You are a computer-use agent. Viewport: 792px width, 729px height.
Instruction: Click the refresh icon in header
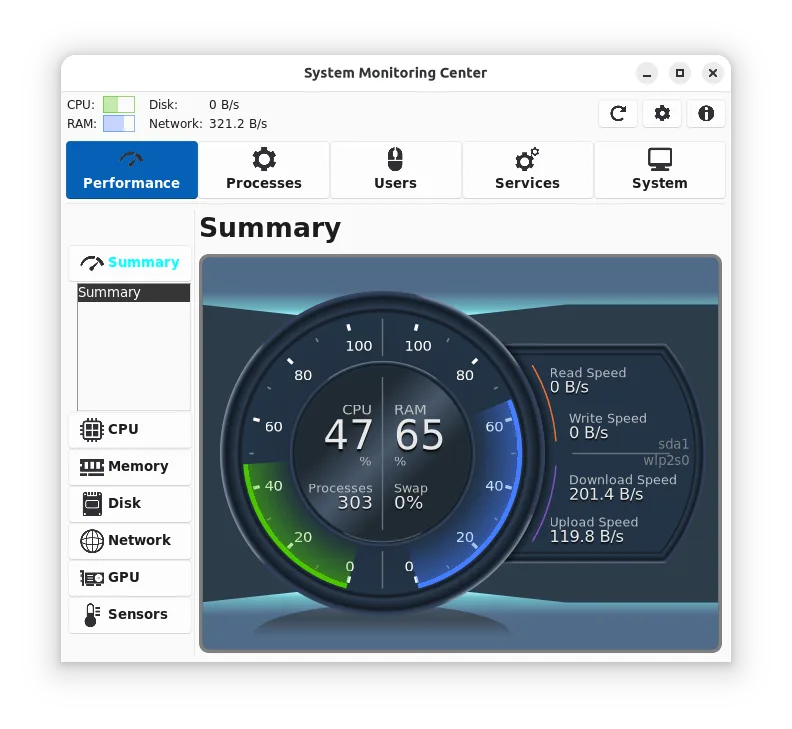618,113
